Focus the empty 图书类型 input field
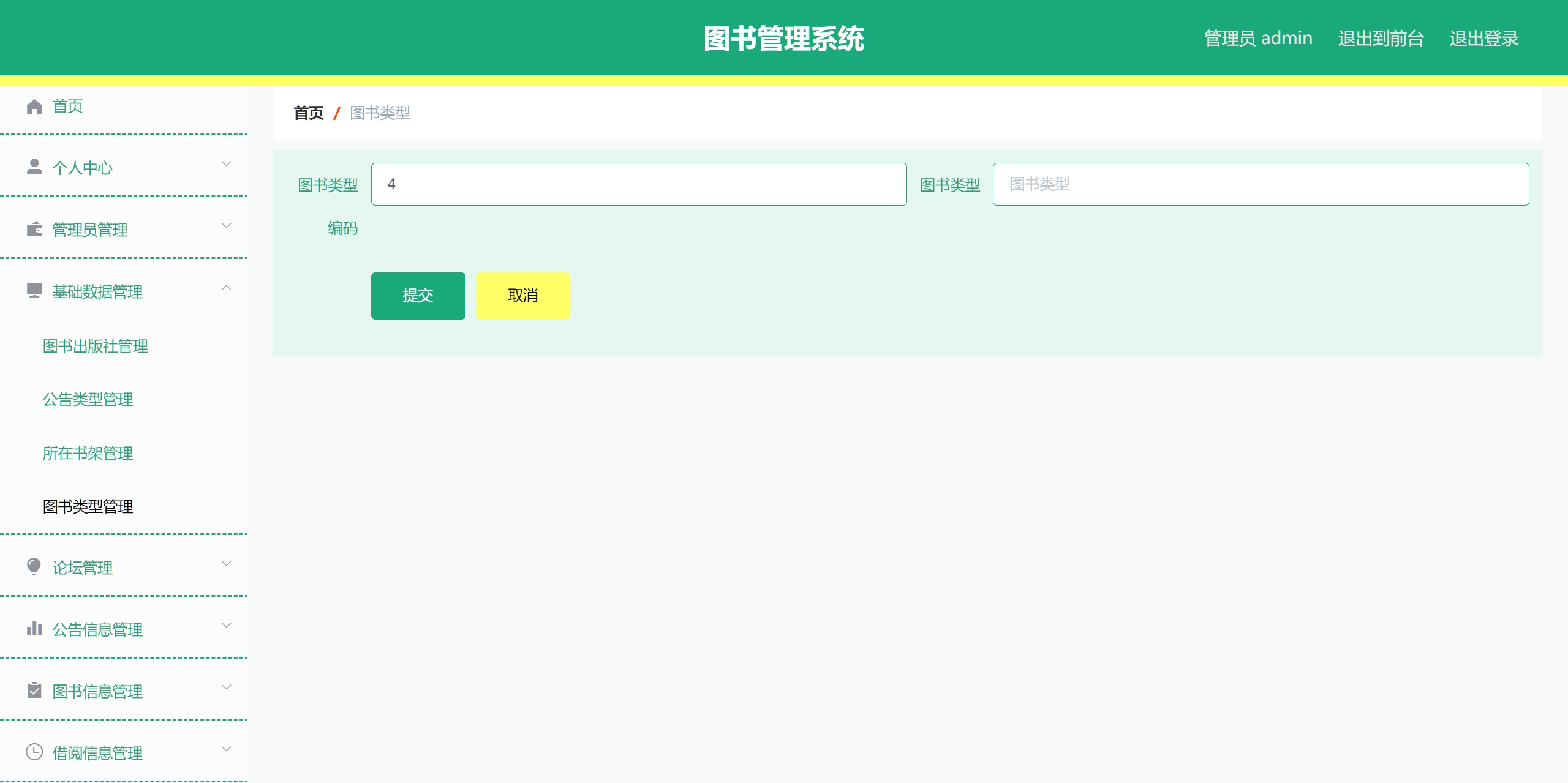 [x=1261, y=184]
